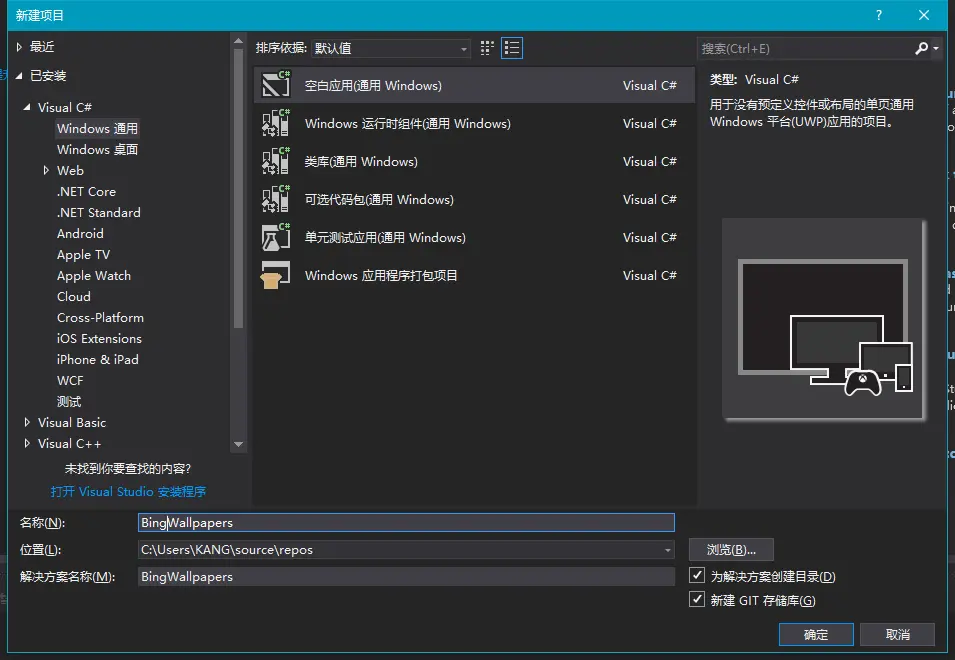
Task: Click the search magnifier icon
Action: pos(921,48)
